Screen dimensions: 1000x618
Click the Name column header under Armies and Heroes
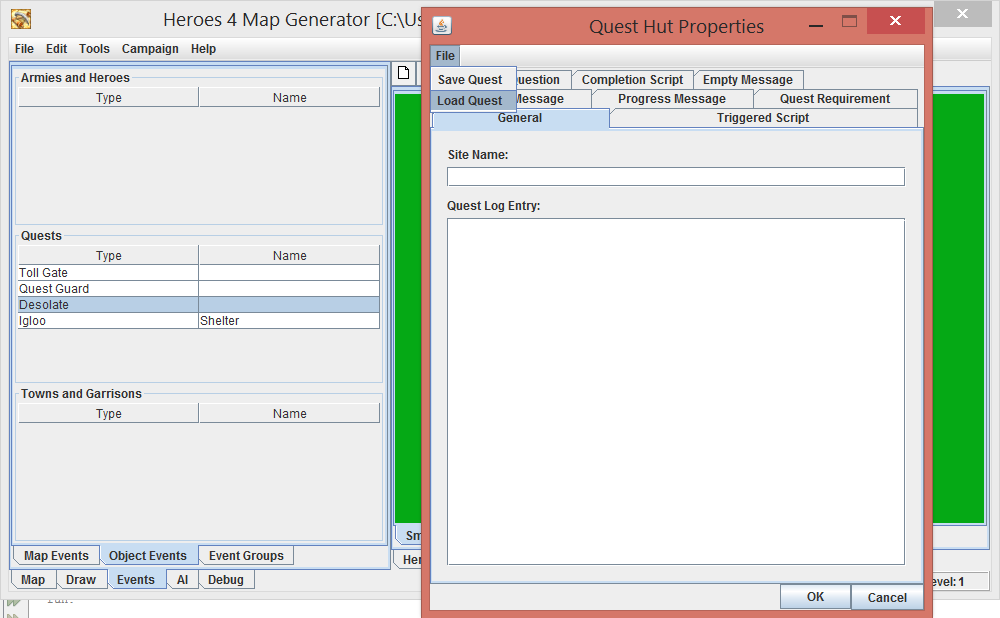pyautogui.click(x=290, y=98)
